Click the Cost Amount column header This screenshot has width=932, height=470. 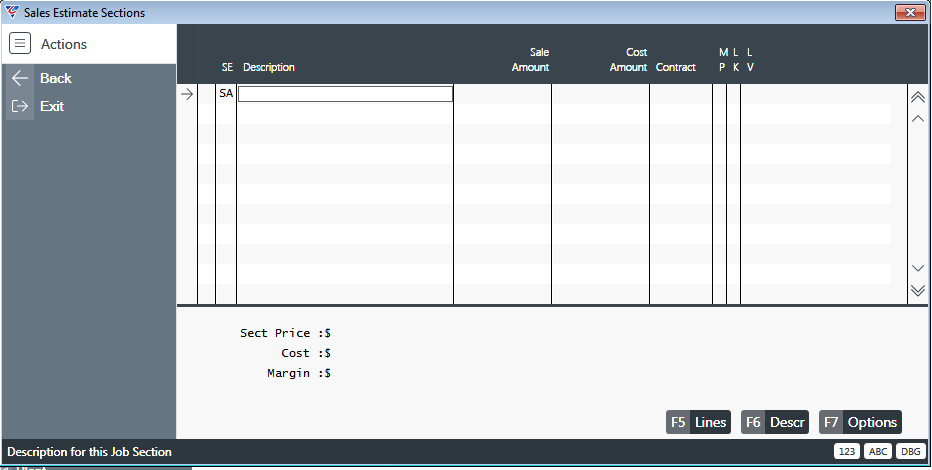628,59
